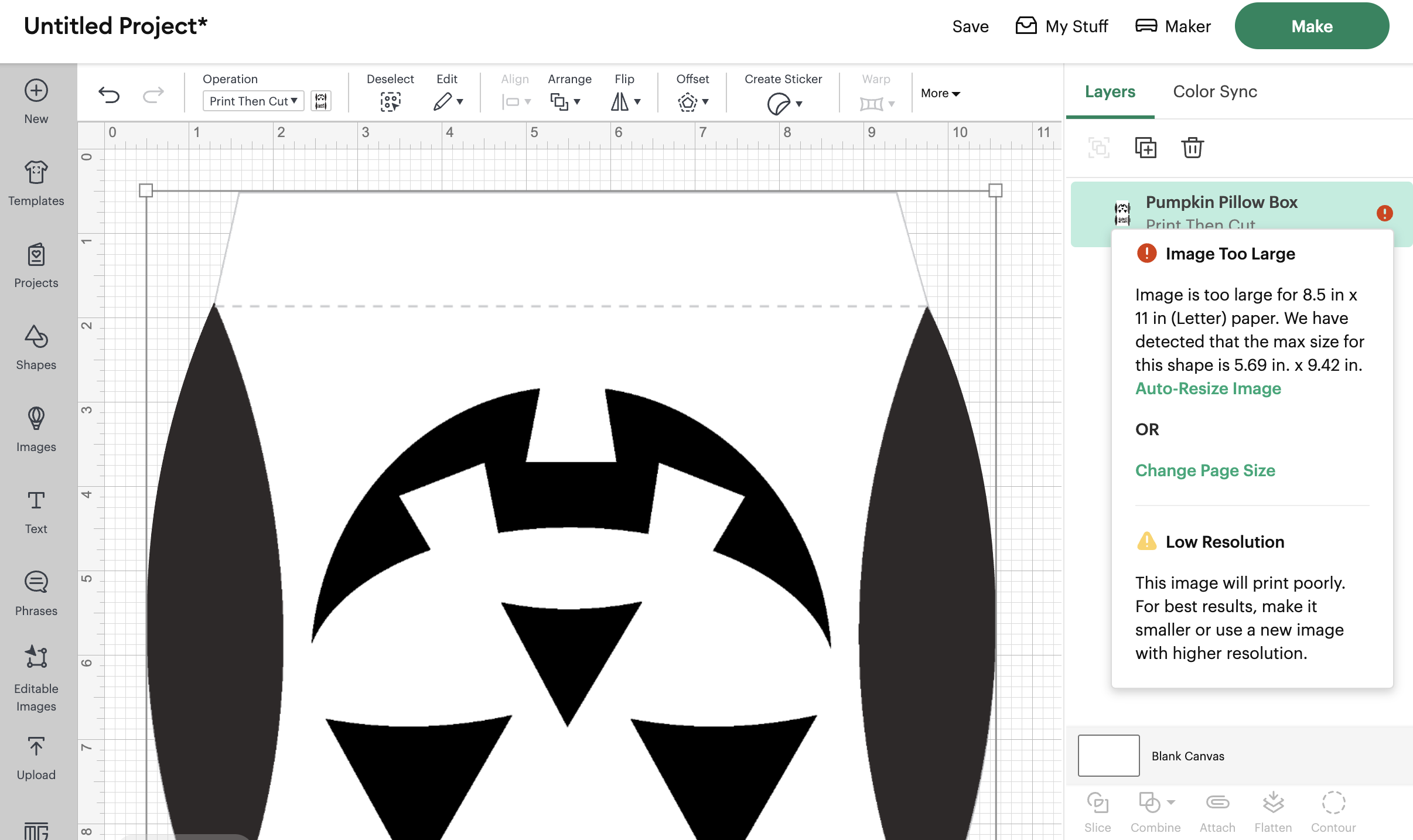Open My Stuff
The image size is (1413, 840).
[1062, 26]
